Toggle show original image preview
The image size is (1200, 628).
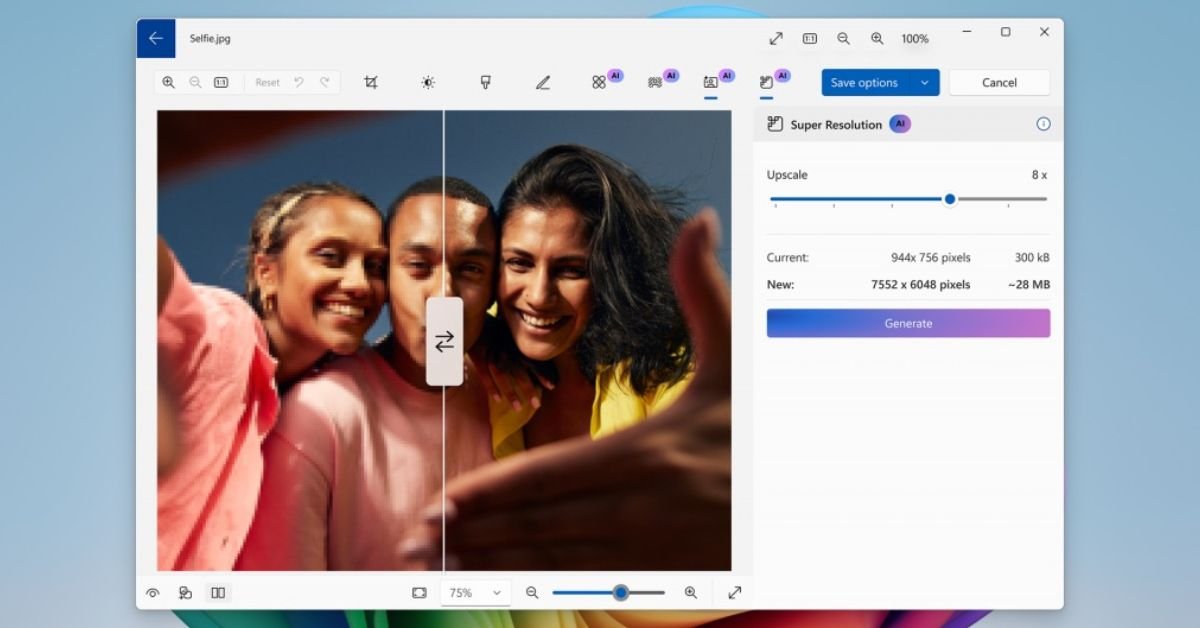tap(153, 592)
